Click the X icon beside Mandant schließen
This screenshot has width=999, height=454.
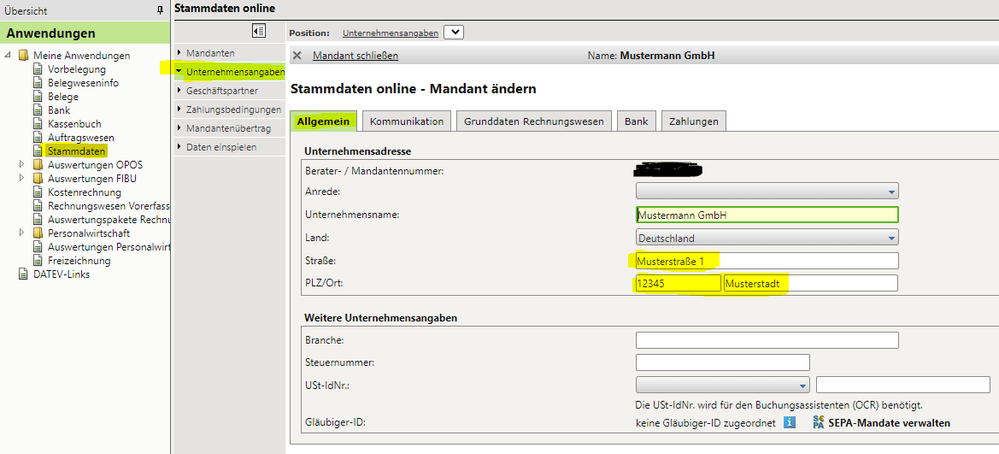297,55
